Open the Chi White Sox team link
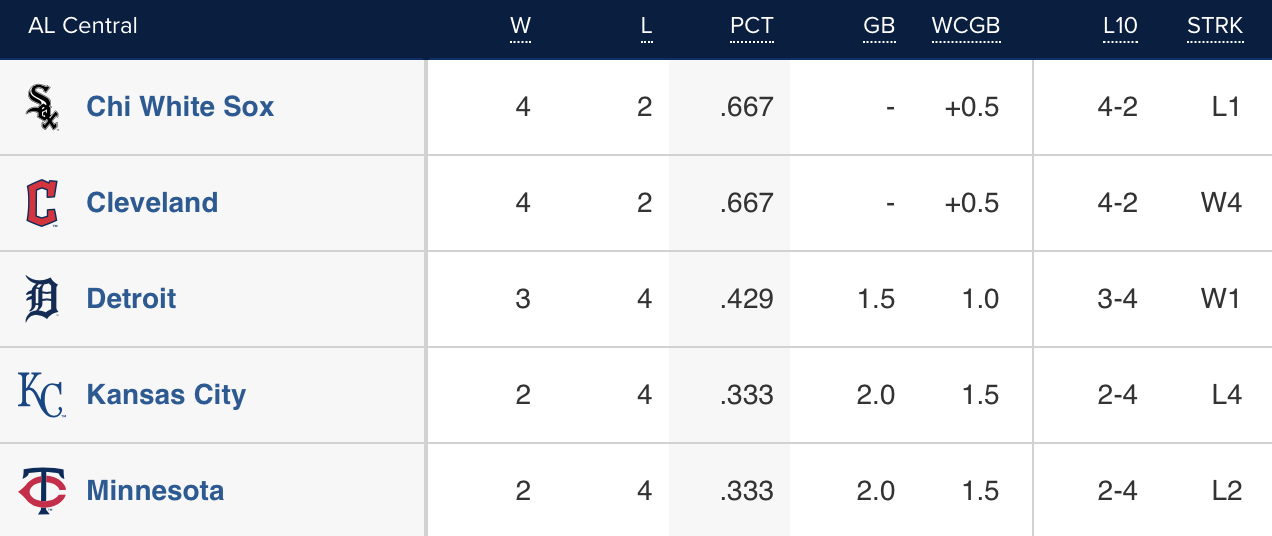 click(x=180, y=107)
